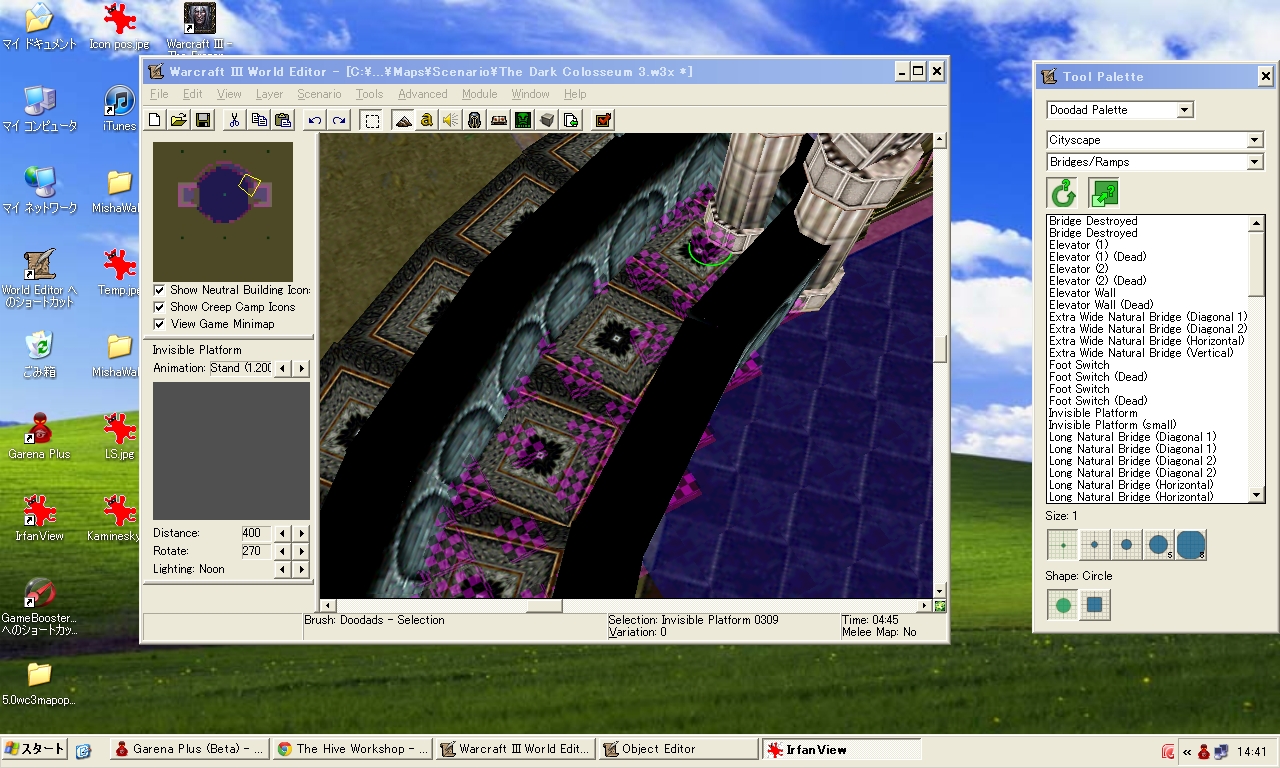Open the AI Editor green face icon
The image size is (1280, 768).
click(523, 120)
